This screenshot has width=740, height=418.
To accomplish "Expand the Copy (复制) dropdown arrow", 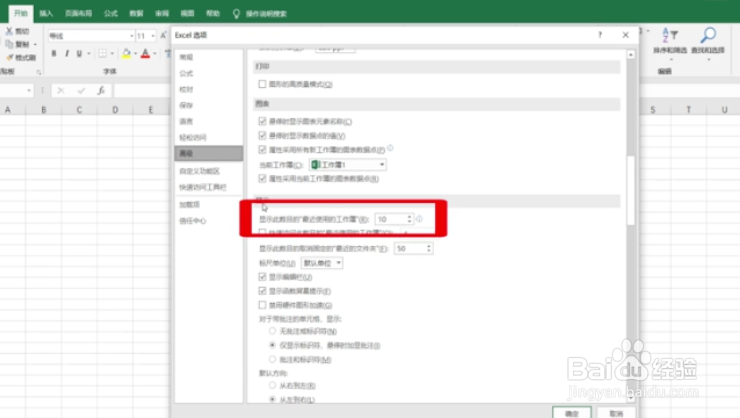I will tap(35, 44).
